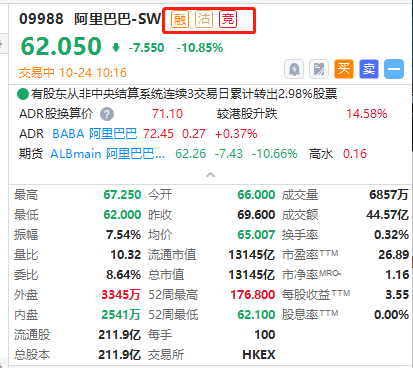
Task: Click the 总股本 label
Action: [x=32, y=355]
